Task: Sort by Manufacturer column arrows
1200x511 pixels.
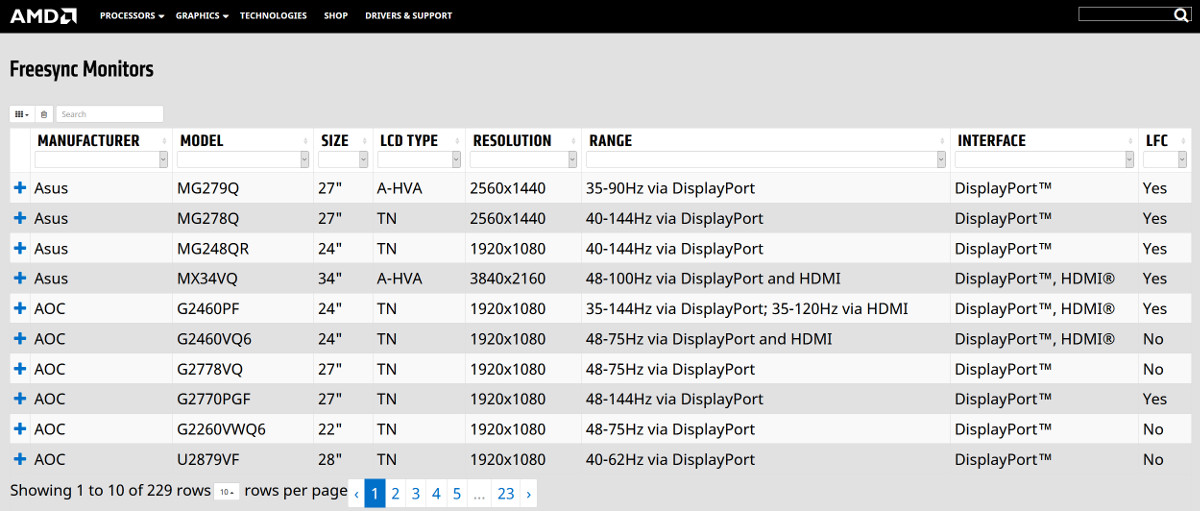Action: 164,141
